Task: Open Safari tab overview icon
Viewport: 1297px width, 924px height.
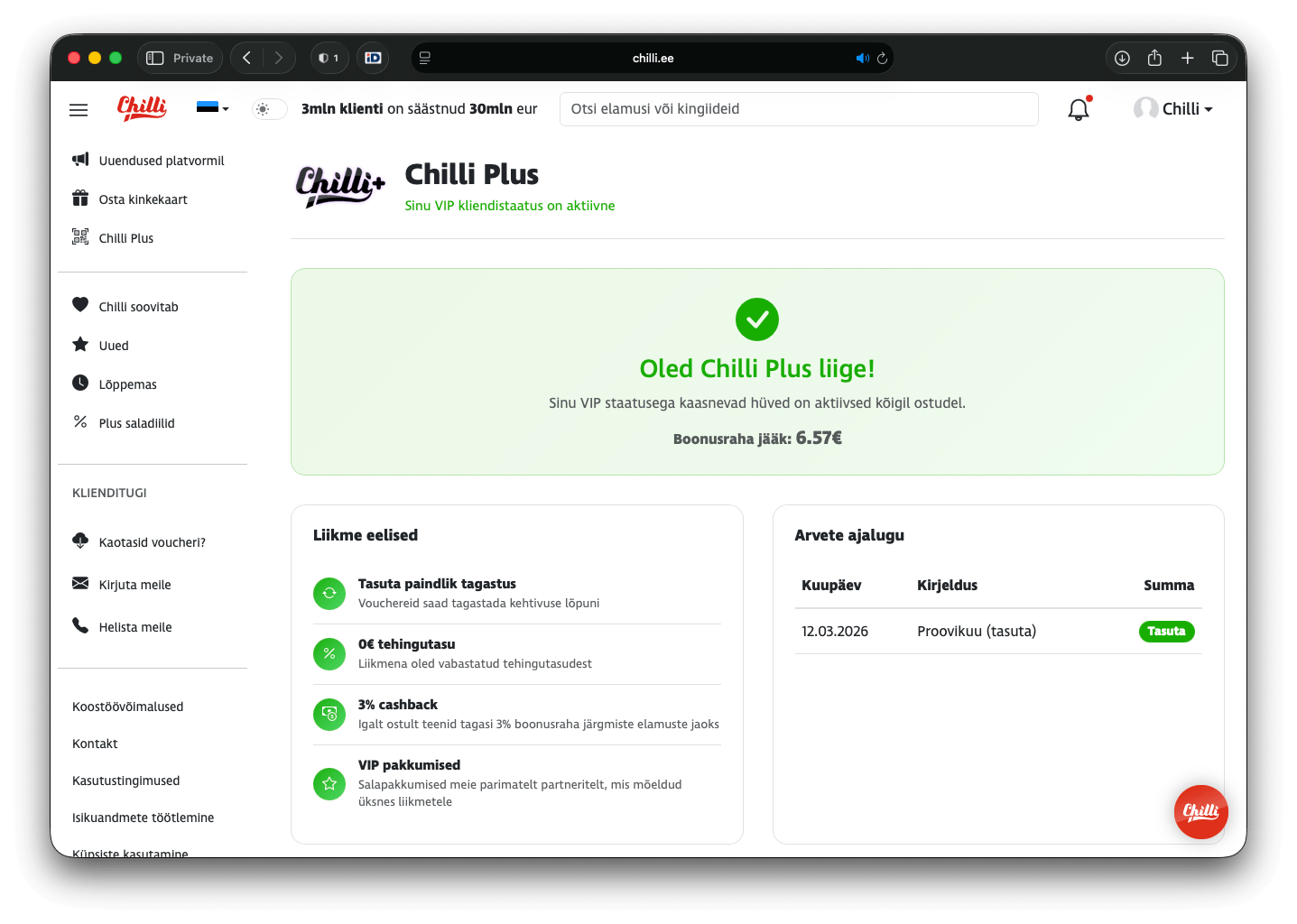Action: [1219, 58]
